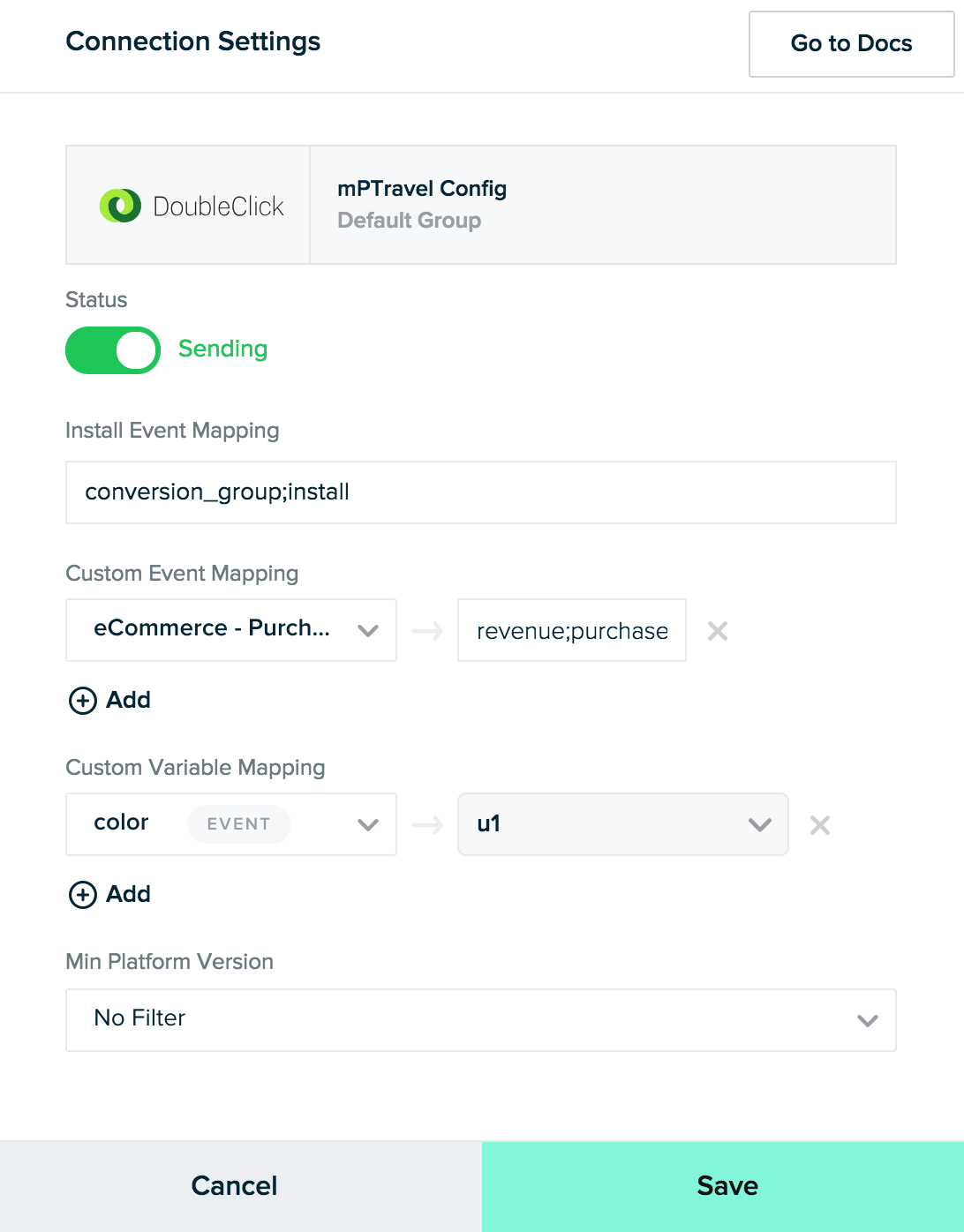
Task: Click the mPTravel Config configuration name
Action: [x=422, y=189]
